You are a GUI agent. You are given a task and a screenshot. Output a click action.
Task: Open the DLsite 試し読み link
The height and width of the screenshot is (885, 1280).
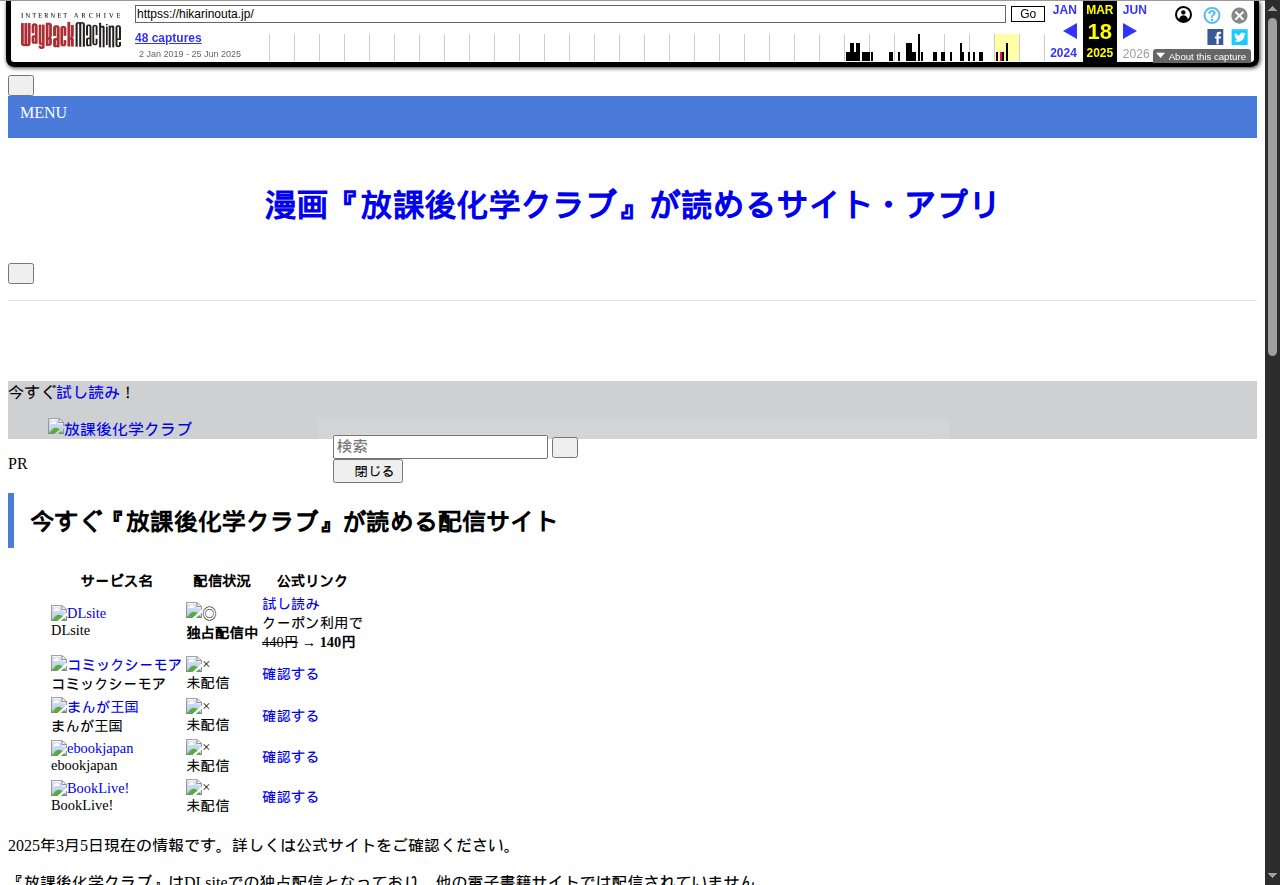tap(291, 604)
